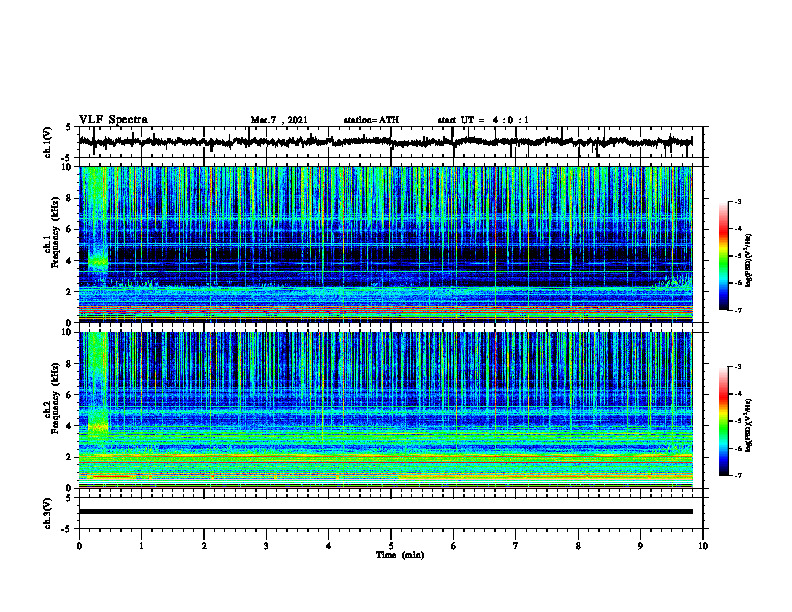792x612 pixels.
Task: Click the "Time (min)" axis title
Action: tap(400, 555)
